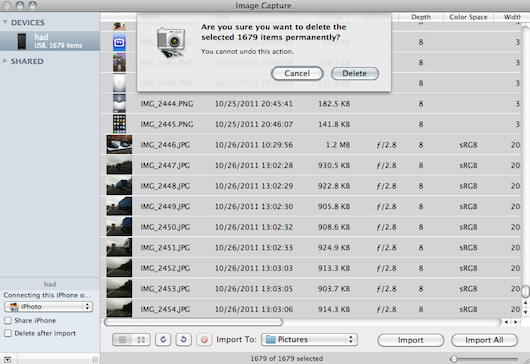Screen dimensions: 530x364
Task: Click the vertical scrollbar thumb
Action: [525, 291]
